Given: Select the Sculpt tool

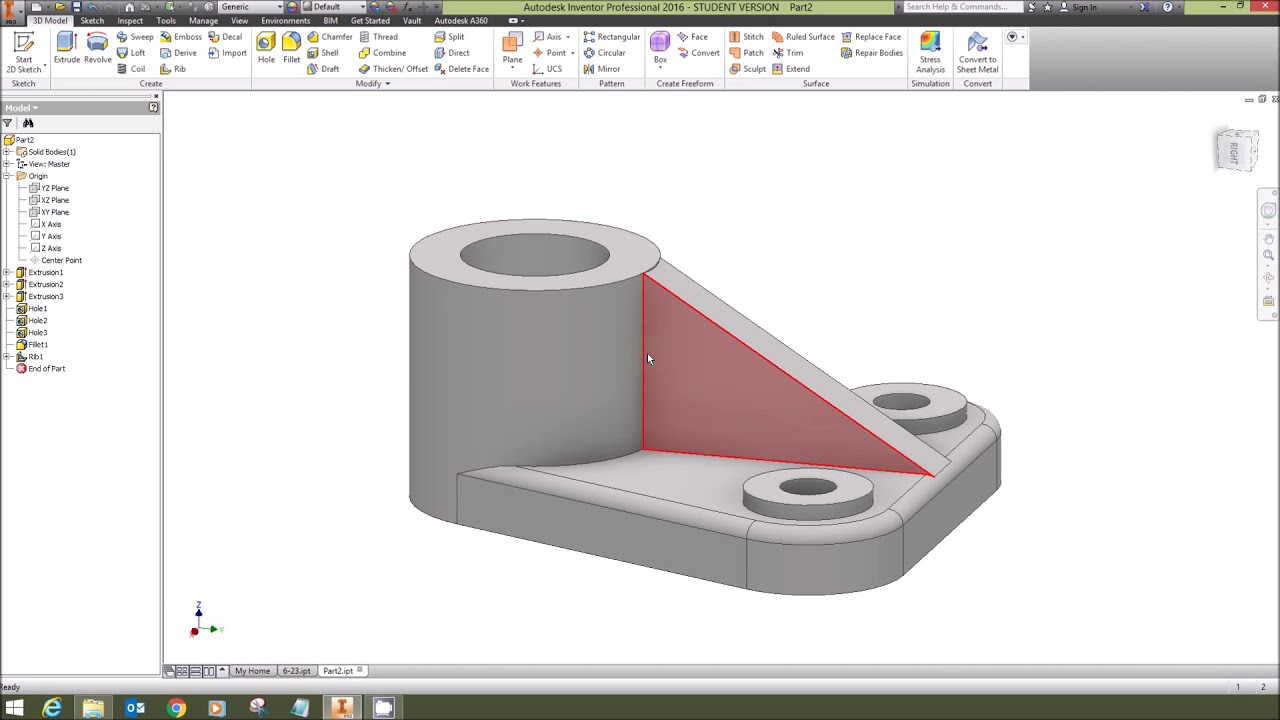Looking at the screenshot, I should click(x=747, y=69).
